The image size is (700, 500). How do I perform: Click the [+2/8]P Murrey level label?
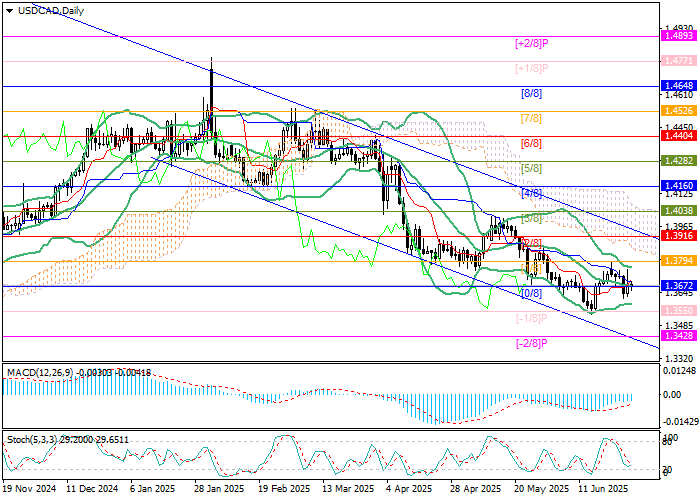[530, 43]
